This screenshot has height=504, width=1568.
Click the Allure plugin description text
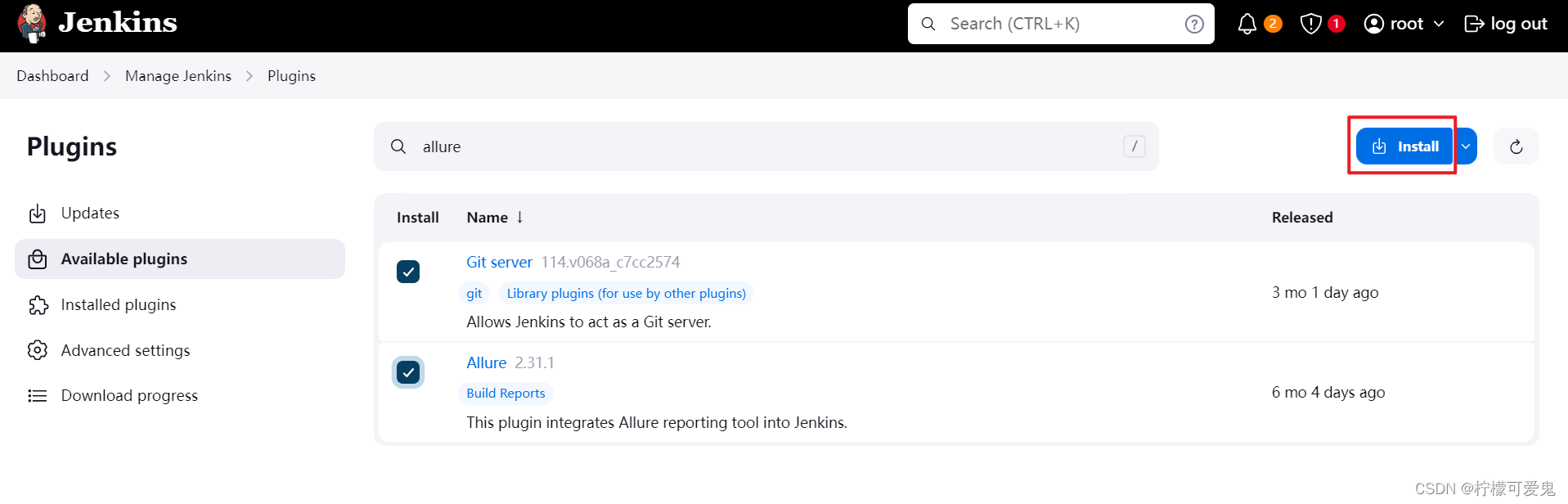pyautogui.click(x=657, y=423)
